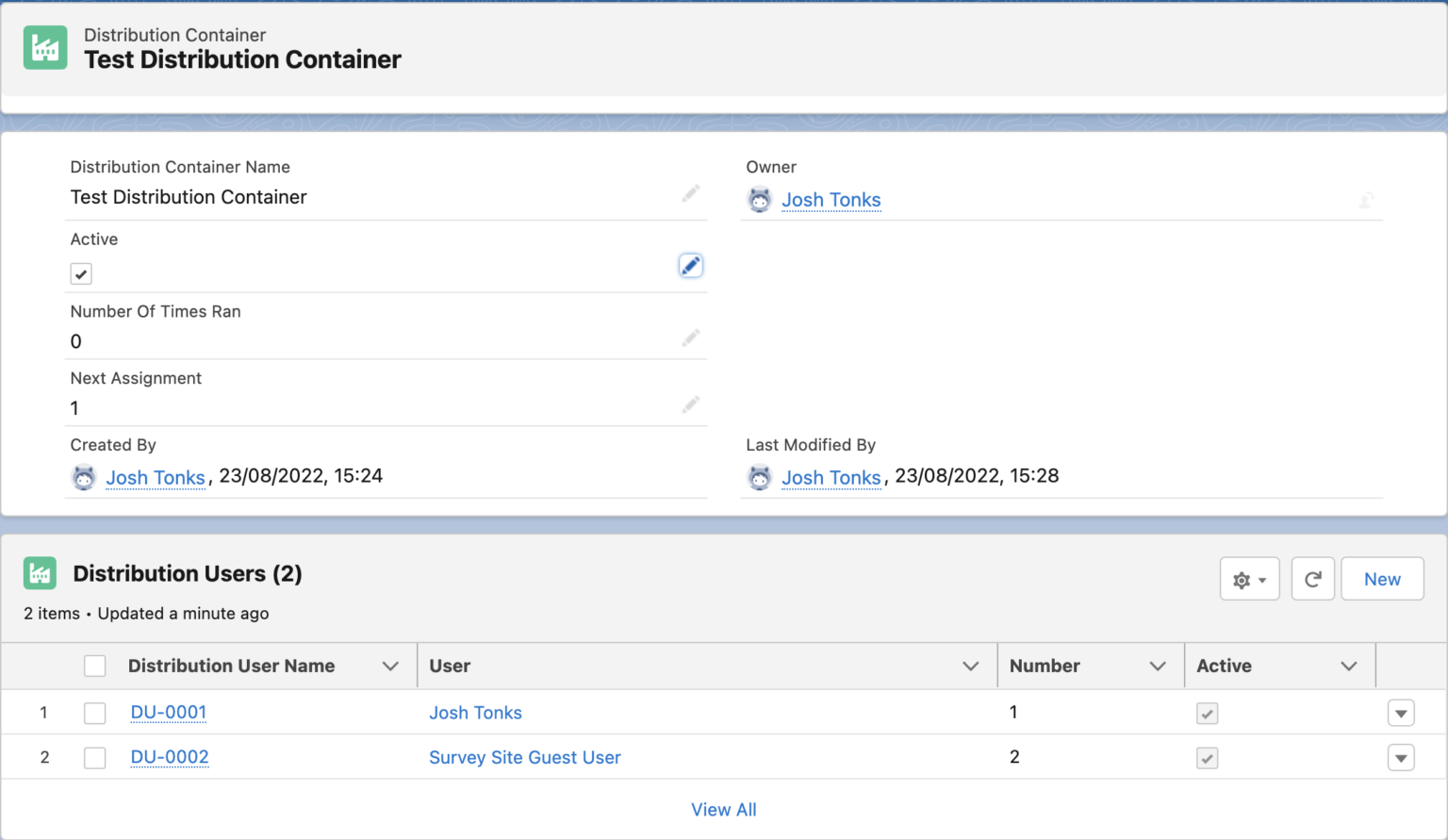The image size is (1448, 840).
Task: Click the Distribution Container factory icon in header
Action: coord(45,48)
